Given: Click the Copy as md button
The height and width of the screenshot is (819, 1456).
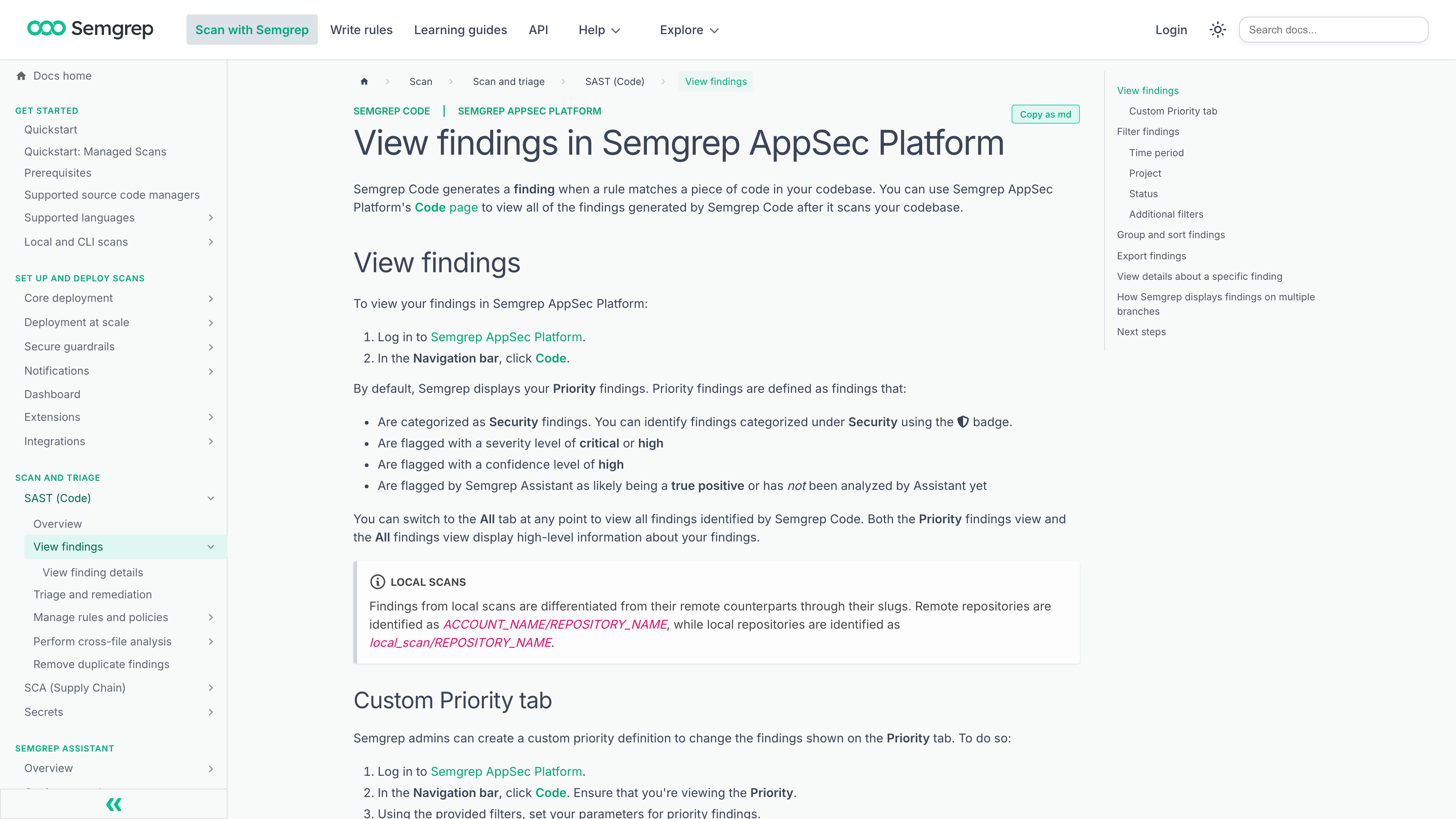Looking at the screenshot, I should (1045, 114).
